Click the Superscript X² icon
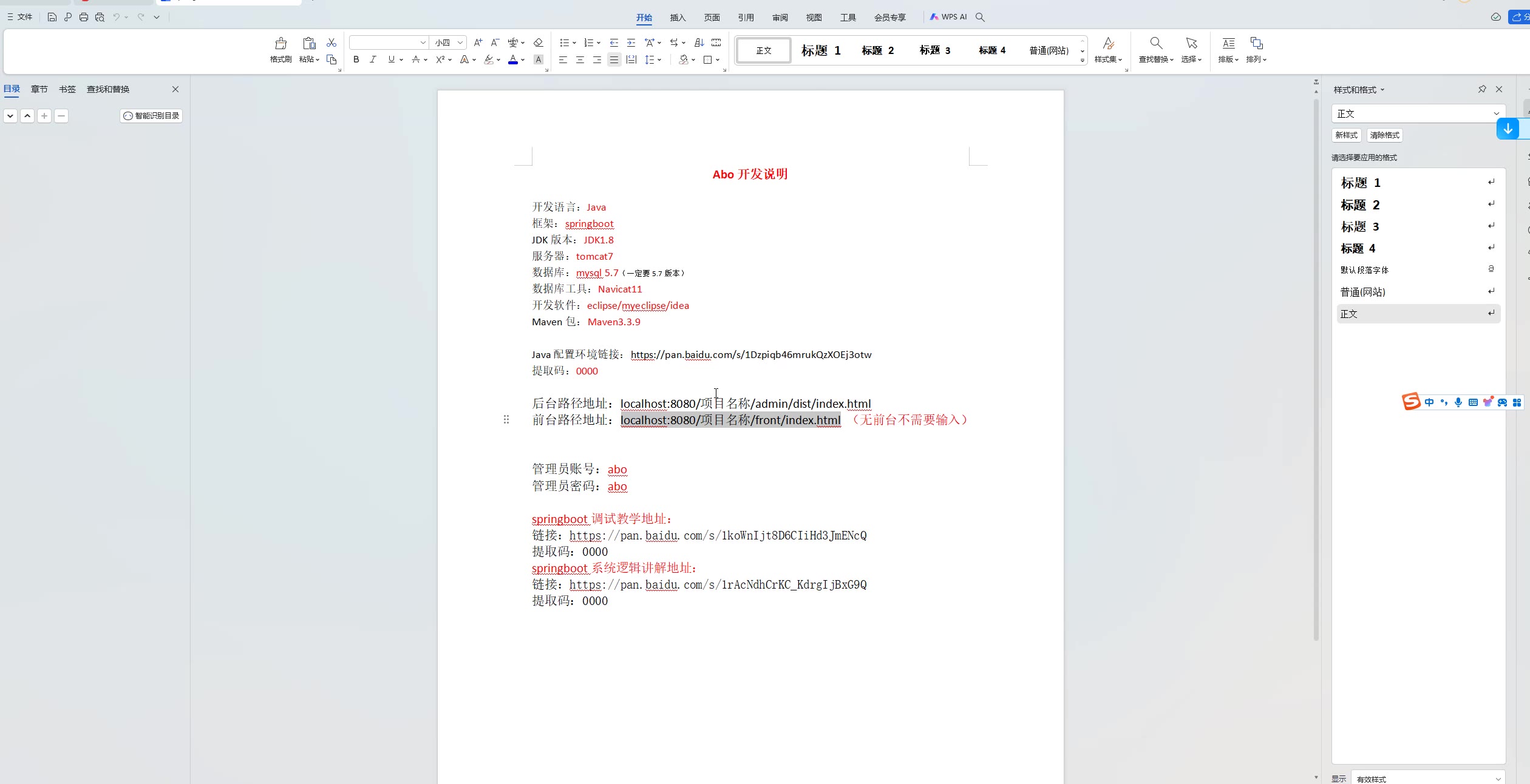This screenshot has width=1530, height=784. tap(440, 59)
